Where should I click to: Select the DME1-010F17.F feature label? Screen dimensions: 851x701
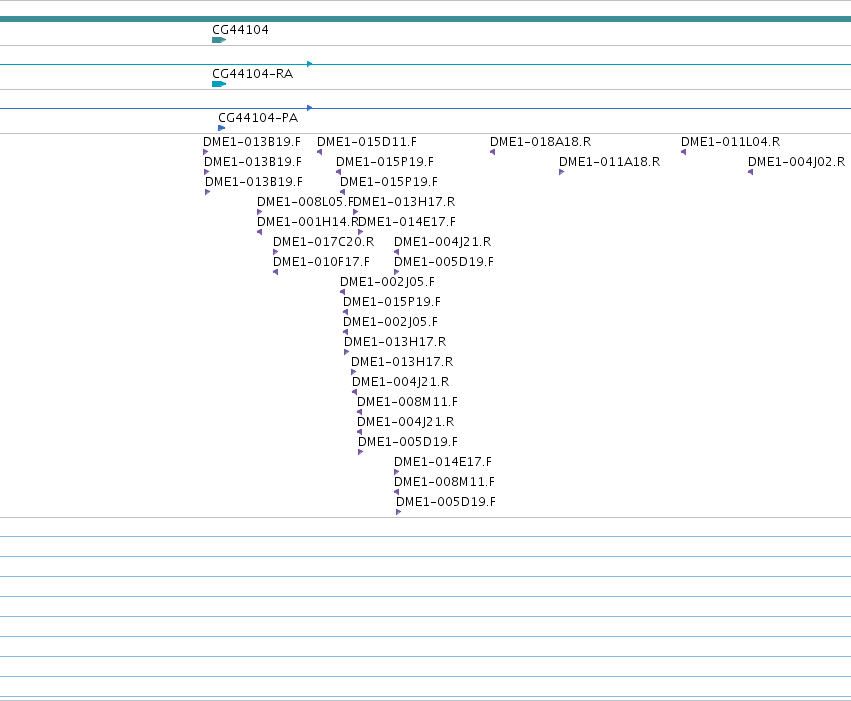click(x=321, y=263)
